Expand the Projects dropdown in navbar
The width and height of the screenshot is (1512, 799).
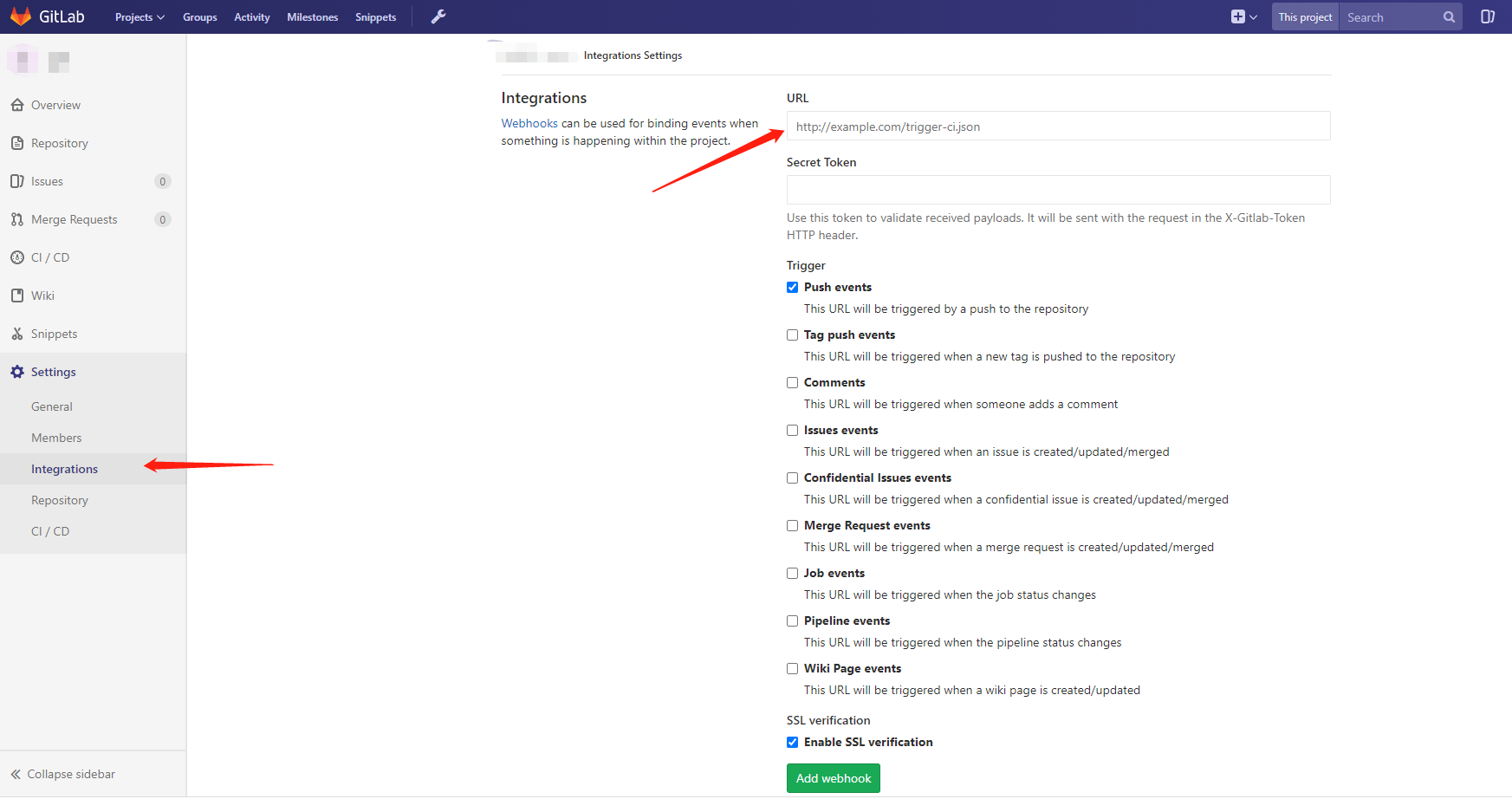[x=140, y=17]
